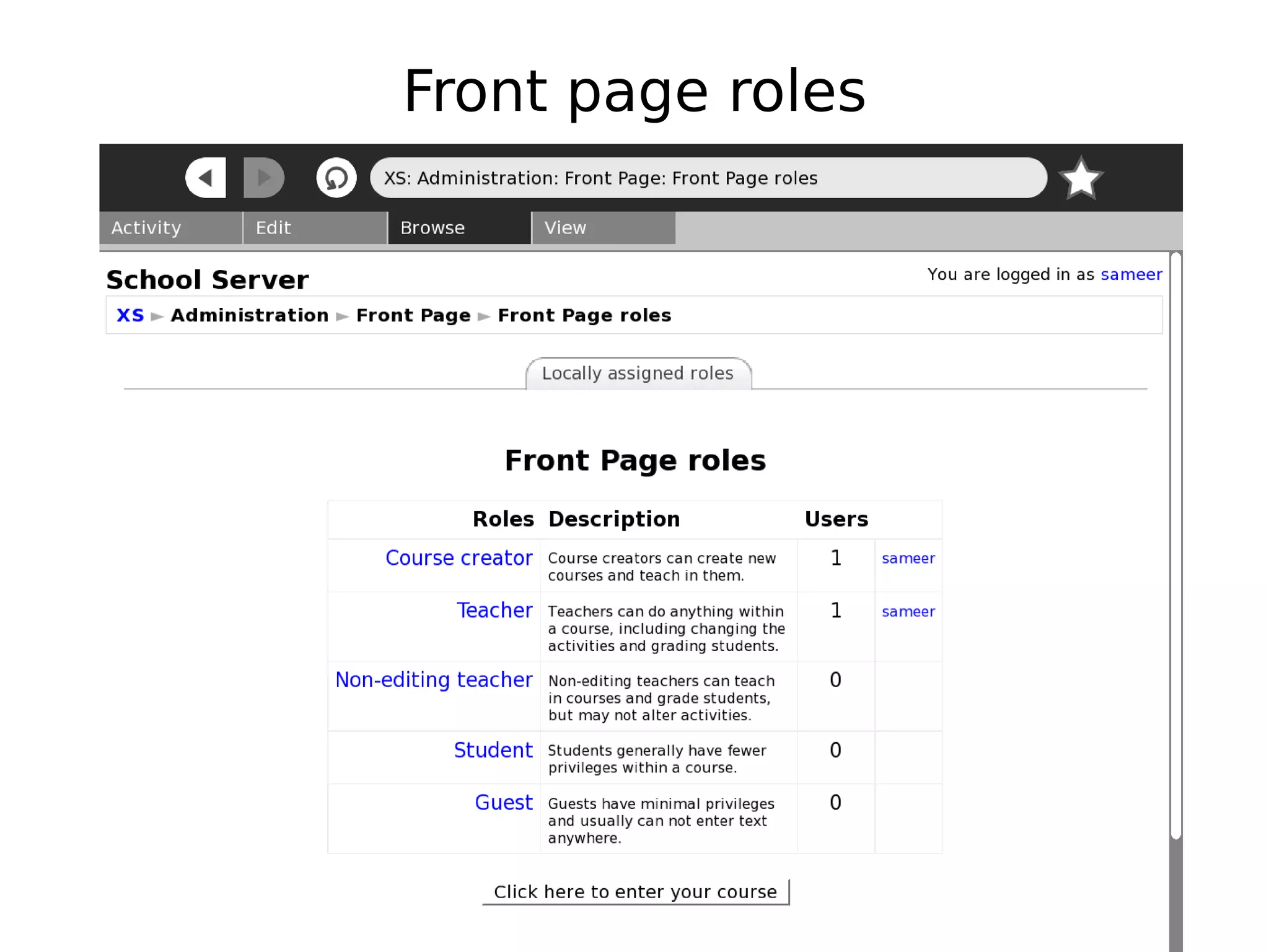Viewport: 1269px width, 952px height.
Task: Open the XS breadcrumb link
Action: click(130, 315)
